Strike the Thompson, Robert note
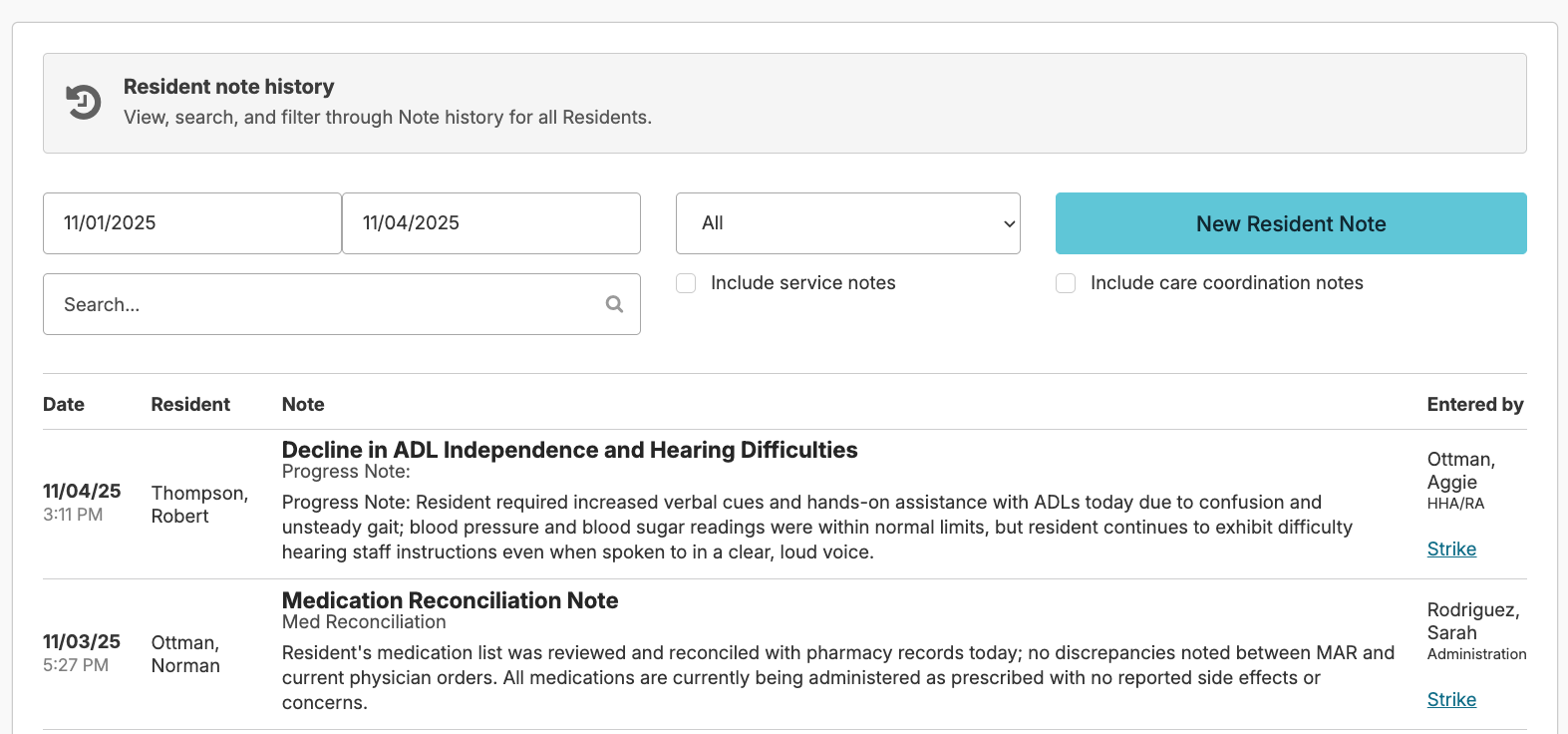Image resolution: width=1568 pixels, height=734 pixels. (x=1451, y=550)
